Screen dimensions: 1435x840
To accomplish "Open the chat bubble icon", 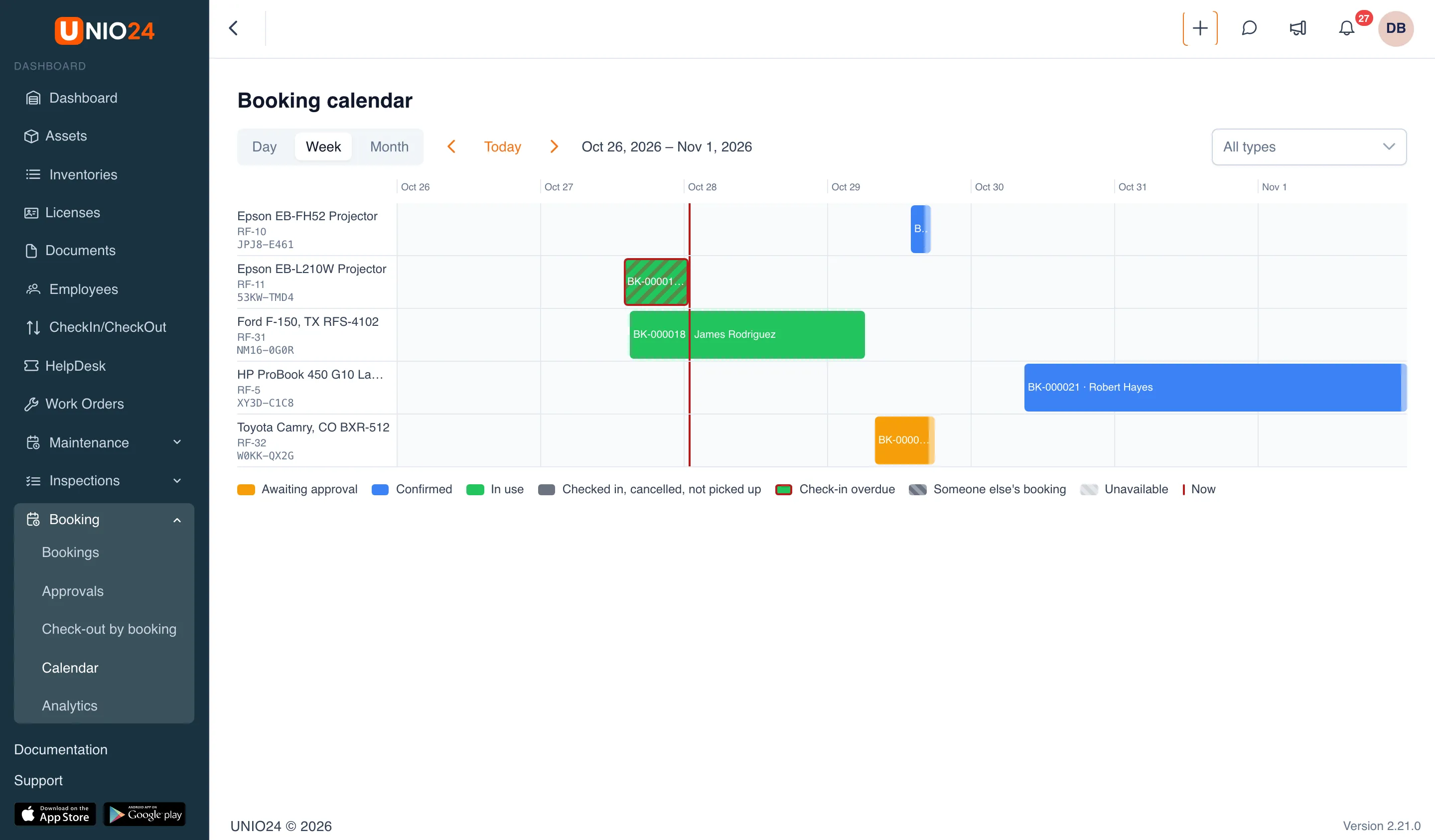I will 1249,28.
